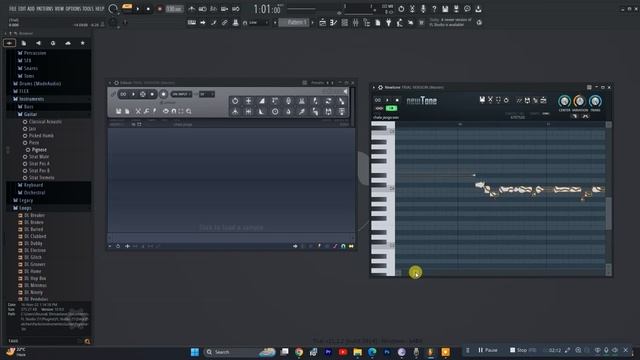This screenshot has height=360, width=640.
Task: Show the piano roll icon
Action: [333, 22]
